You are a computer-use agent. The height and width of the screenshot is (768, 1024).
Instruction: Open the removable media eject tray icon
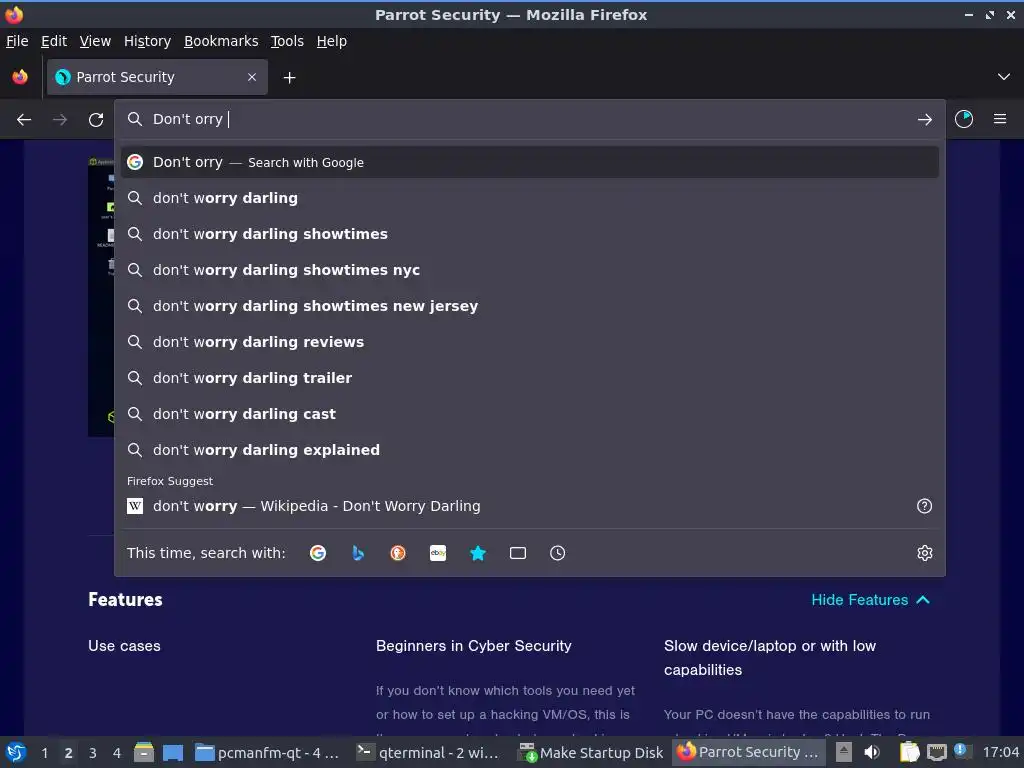point(844,752)
